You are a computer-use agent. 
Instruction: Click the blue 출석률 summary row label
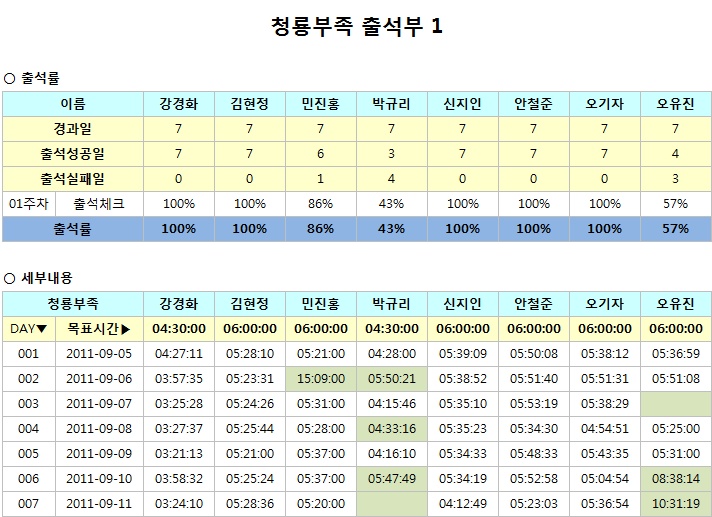point(73,229)
